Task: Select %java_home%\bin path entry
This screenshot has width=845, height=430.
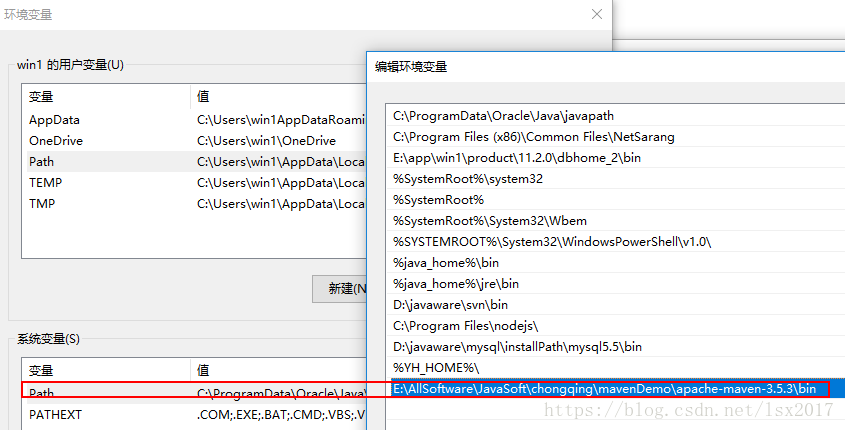Action: pyautogui.click(x=615, y=263)
